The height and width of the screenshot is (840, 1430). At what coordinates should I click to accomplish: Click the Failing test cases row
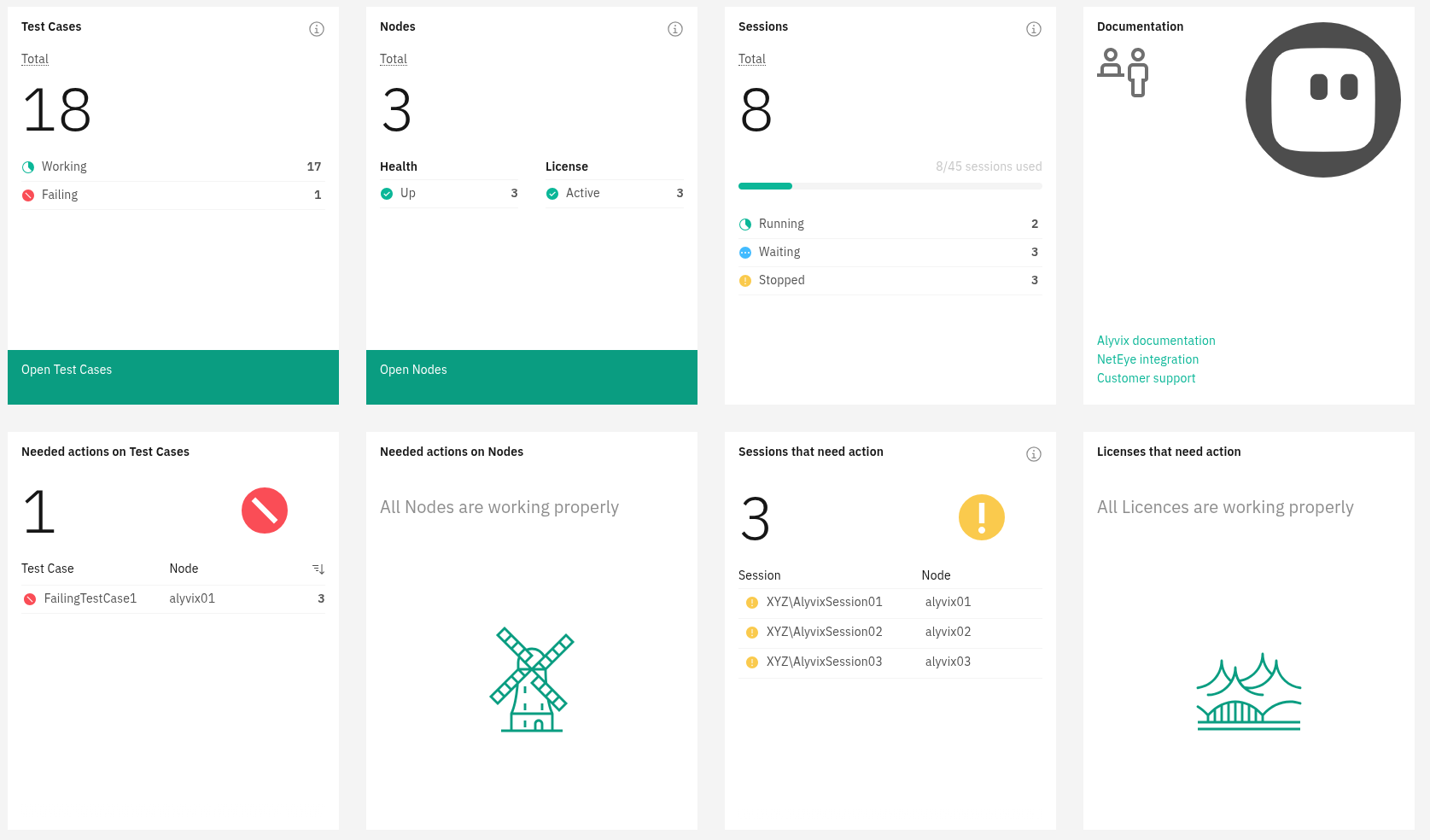172,195
